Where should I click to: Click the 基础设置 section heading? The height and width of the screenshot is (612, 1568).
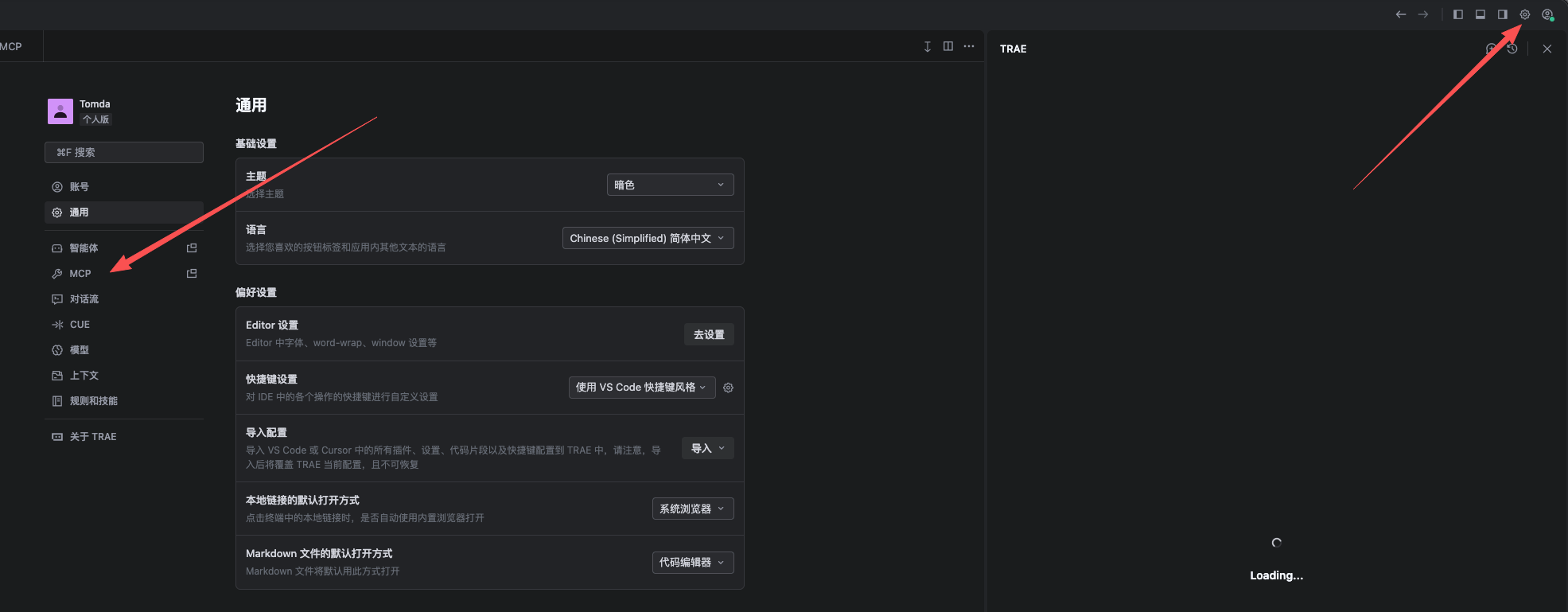click(x=256, y=144)
